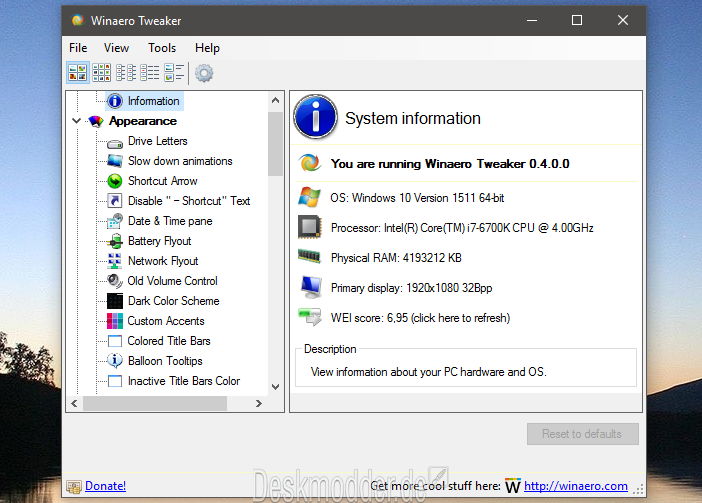Open the Tools menu
The image size is (702, 503).
pyautogui.click(x=162, y=48)
